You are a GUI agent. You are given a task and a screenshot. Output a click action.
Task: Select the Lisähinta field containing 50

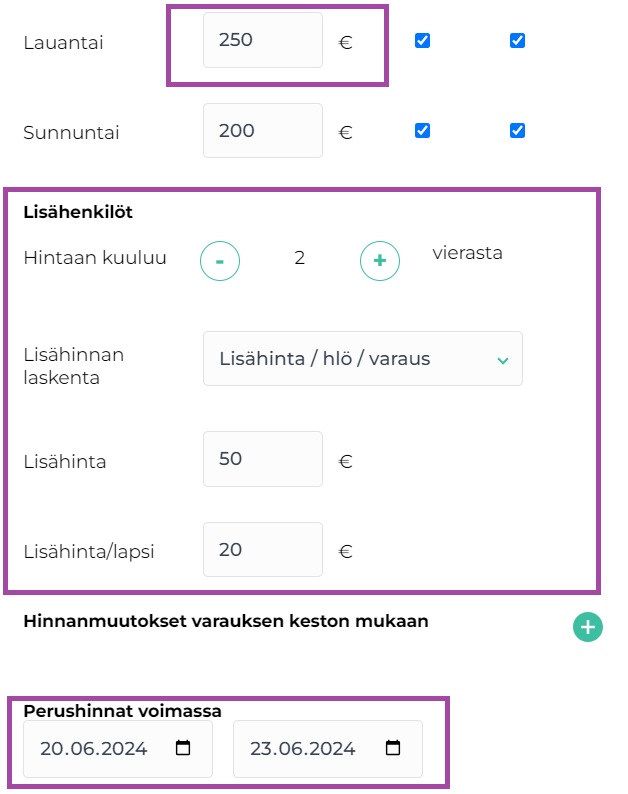click(x=263, y=459)
